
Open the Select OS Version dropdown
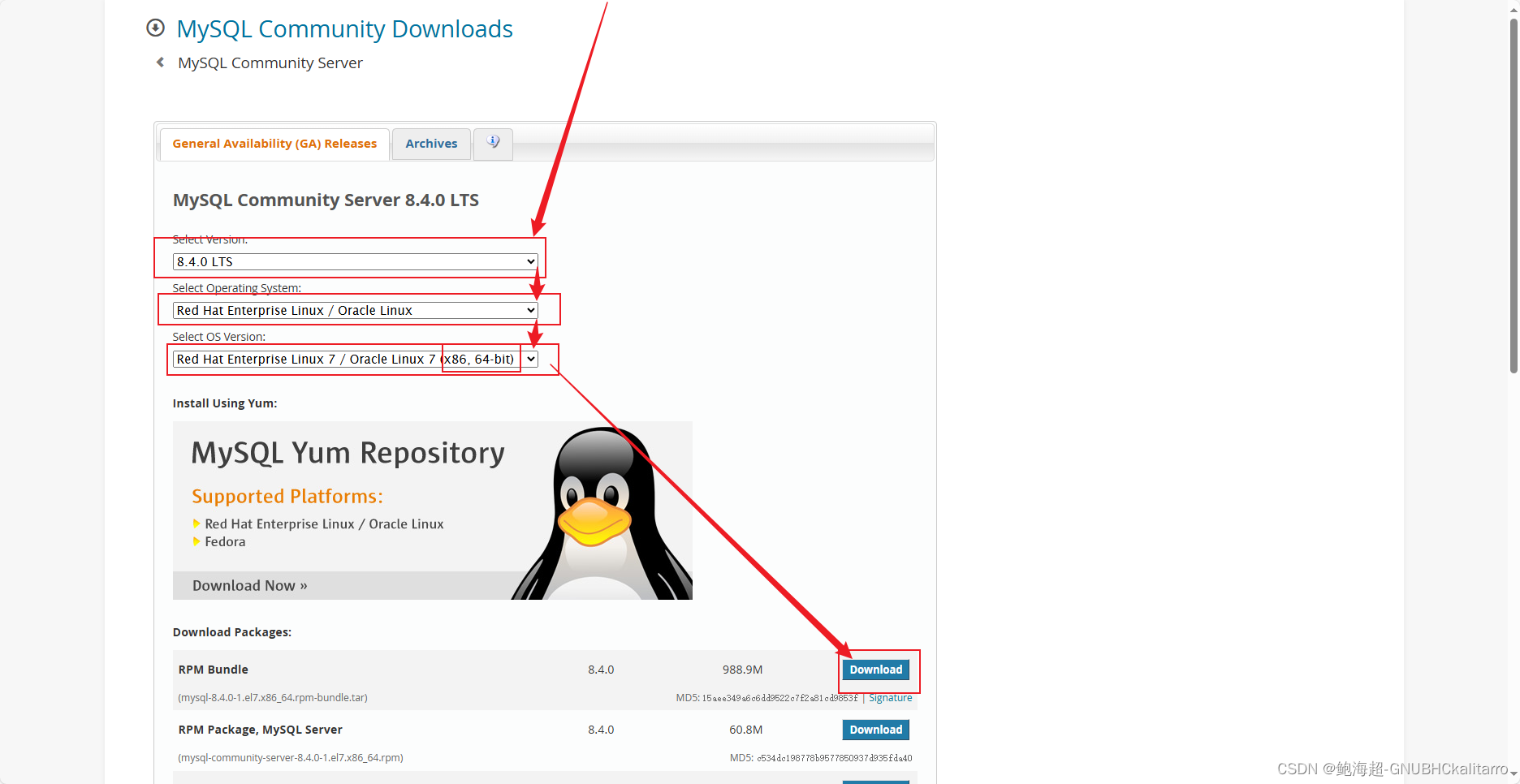[x=355, y=359]
